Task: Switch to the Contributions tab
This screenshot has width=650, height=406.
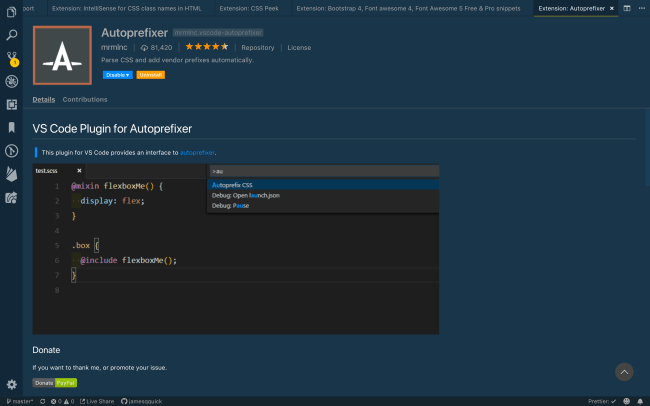Action: (x=85, y=100)
